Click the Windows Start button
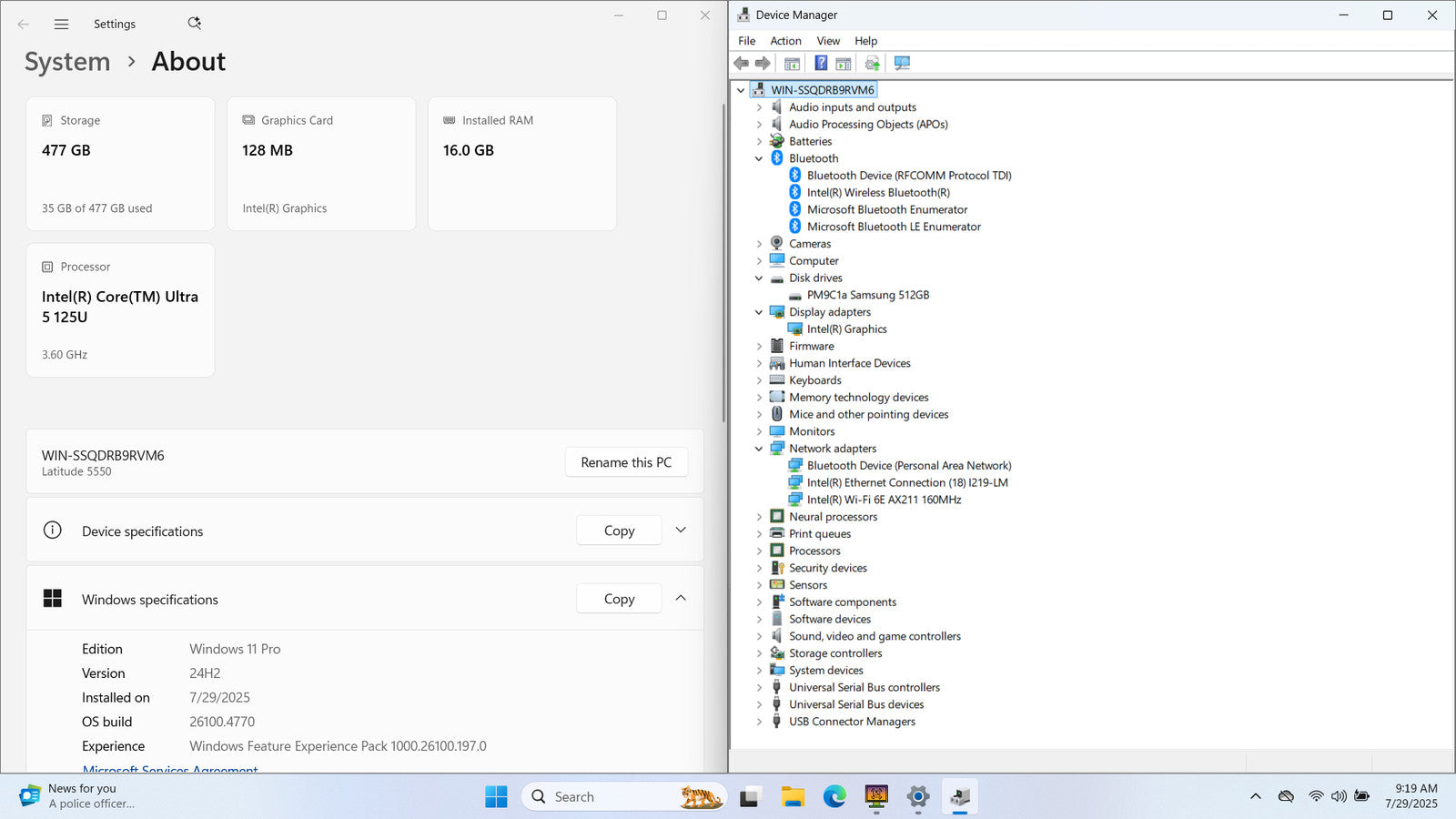This screenshot has width=1456, height=819. pos(496,796)
